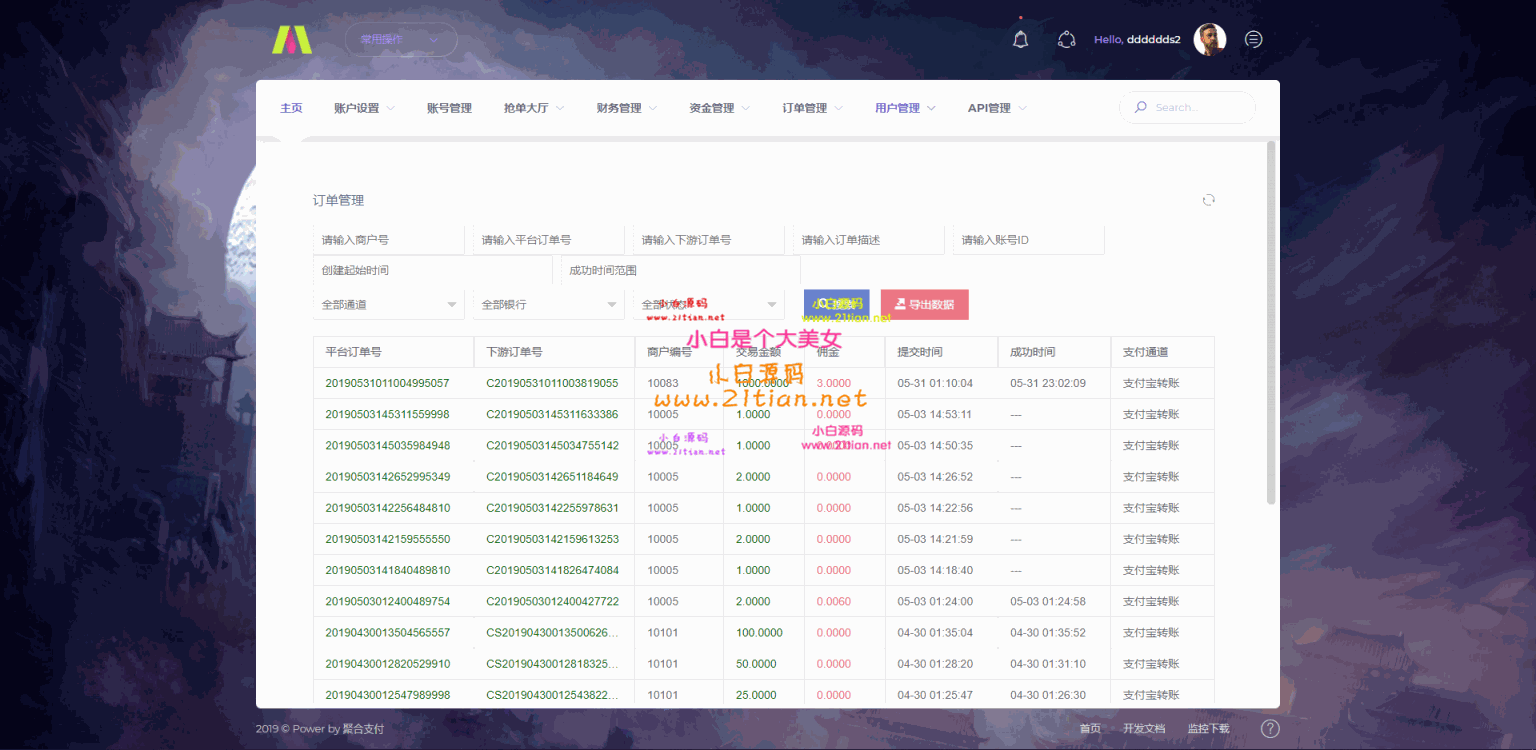This screenshot has height=750, width=1536.
Task: Click the 提交时间 column header
Action: (x=941, y=352)
